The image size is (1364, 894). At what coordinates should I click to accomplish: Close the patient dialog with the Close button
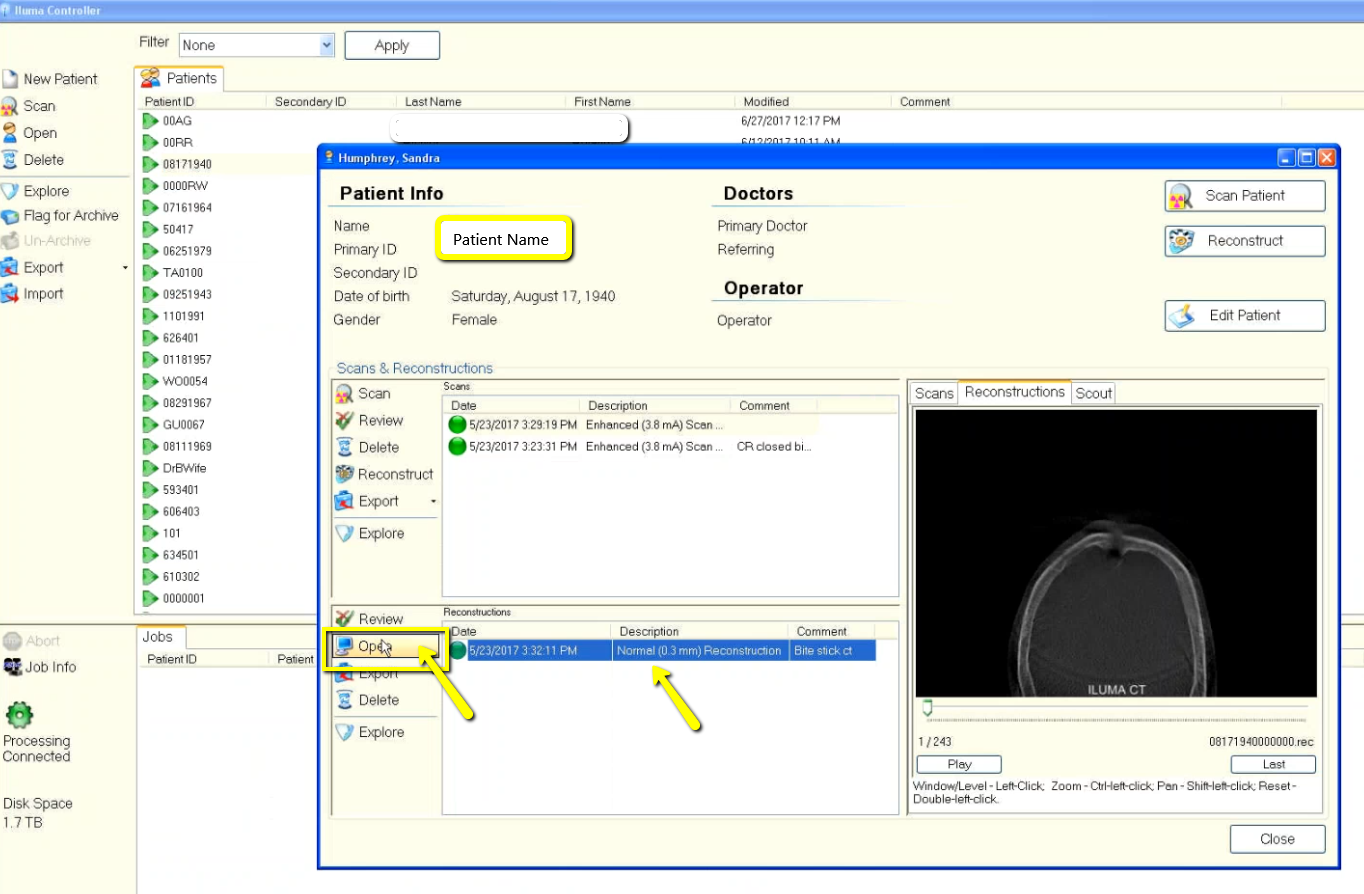1277,839
